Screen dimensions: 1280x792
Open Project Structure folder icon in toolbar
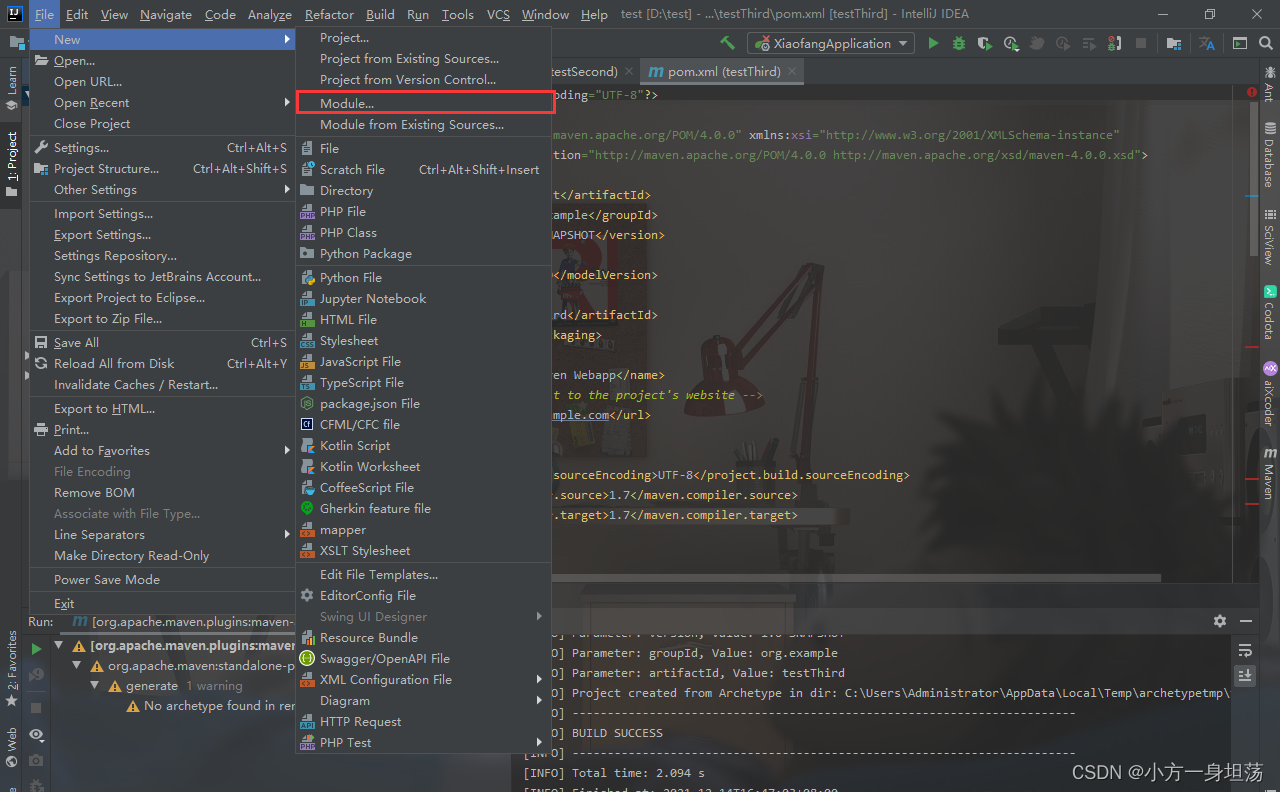coord(1174,43)
